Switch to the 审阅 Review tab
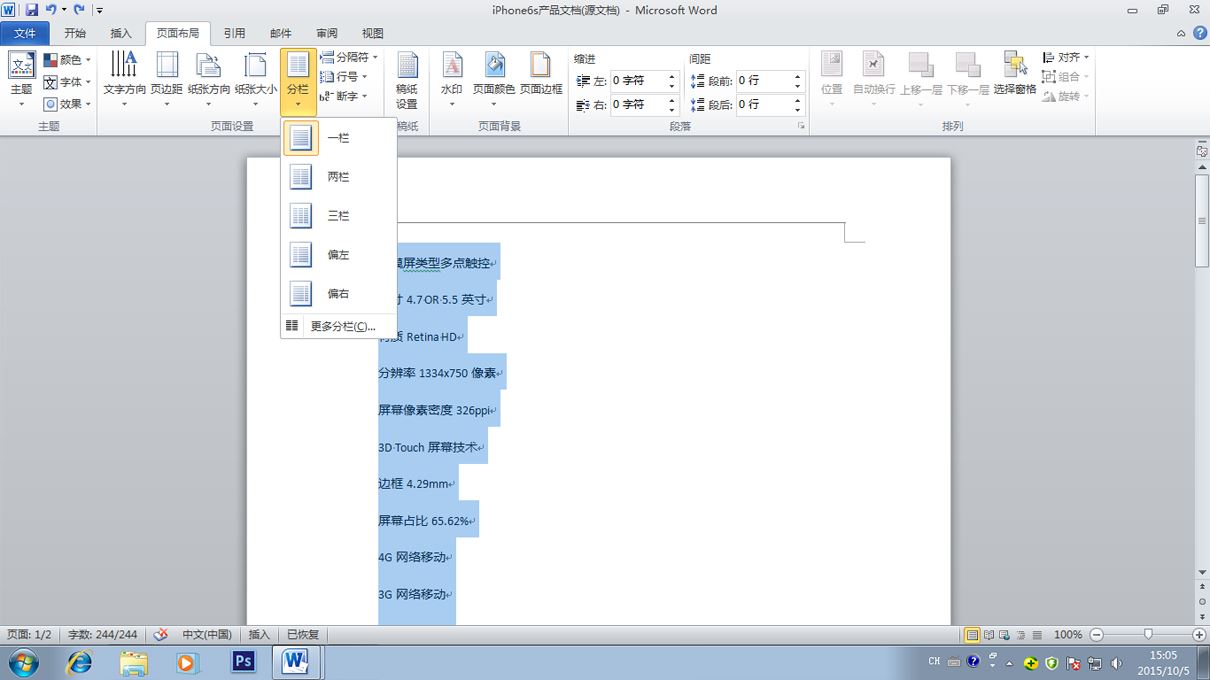The height and width of the screenshot is (680, 1210). click(327, 33)
